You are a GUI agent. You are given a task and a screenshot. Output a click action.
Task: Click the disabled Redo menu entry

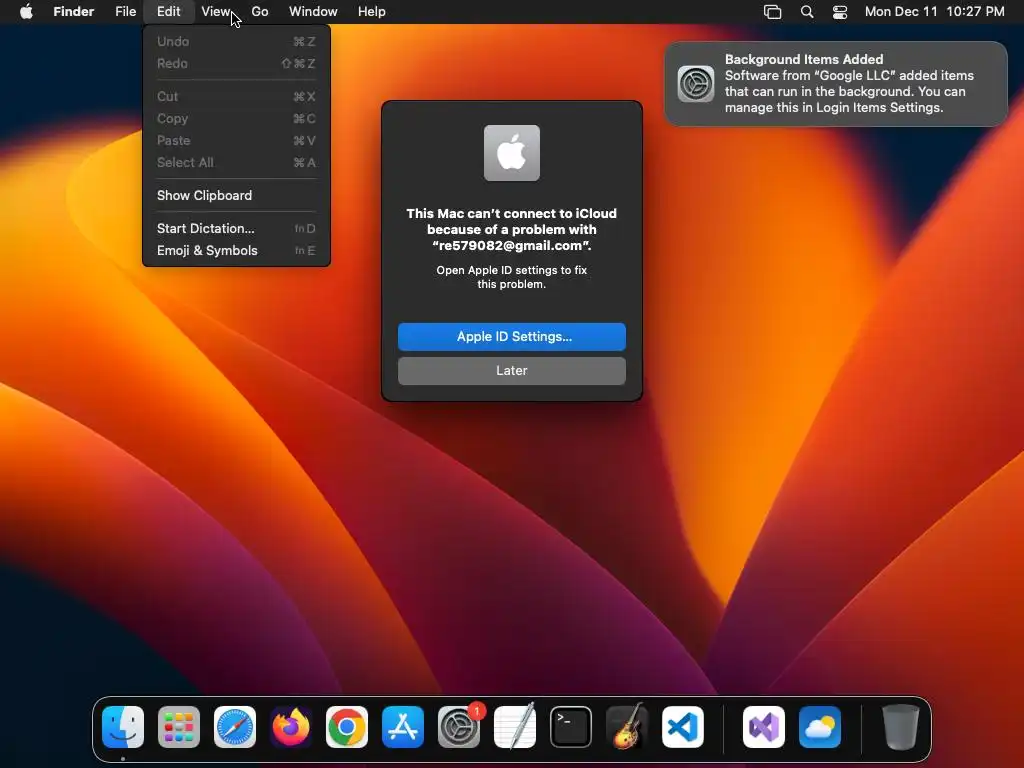(x=236, y=63)
